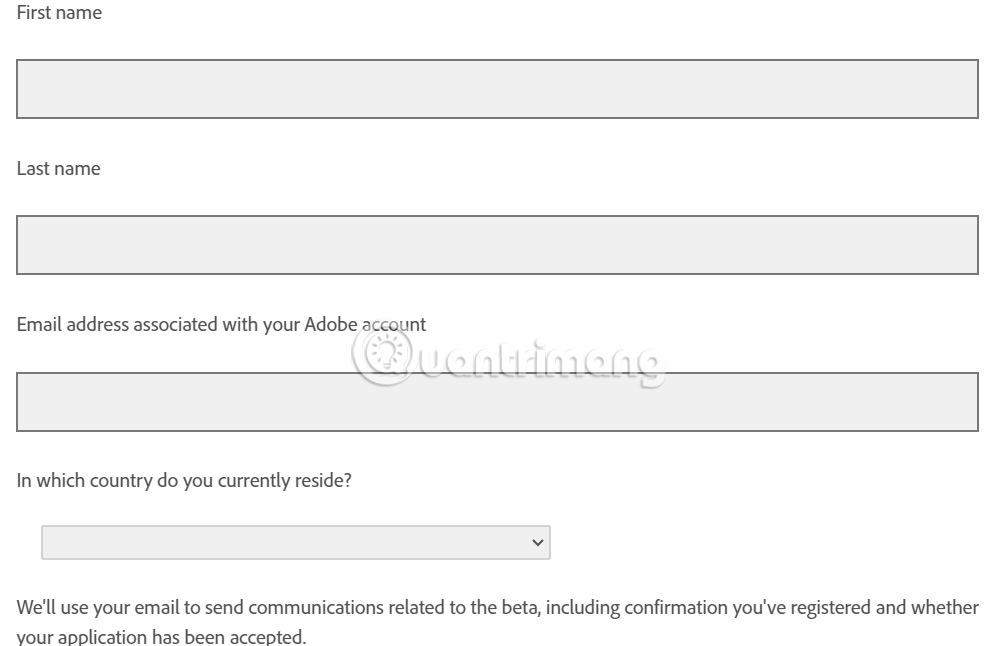Image resolution: width=984 pixels, height=646 pixels.
Task: Click the "First name" label
Action: pyautogui.click(x=59, y=13)
